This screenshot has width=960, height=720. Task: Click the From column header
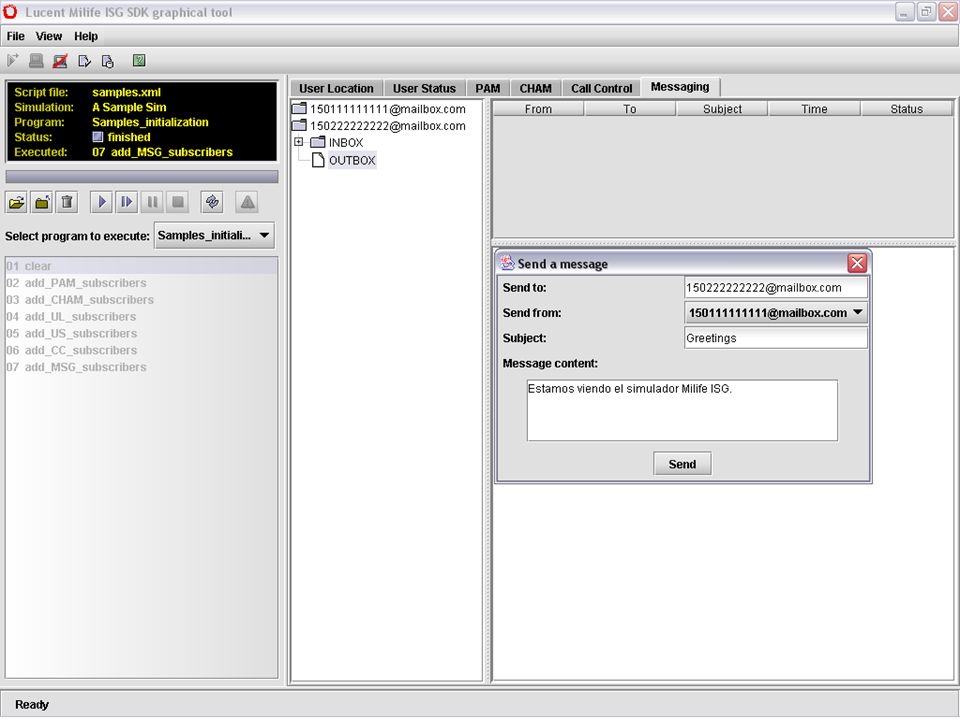538,109
